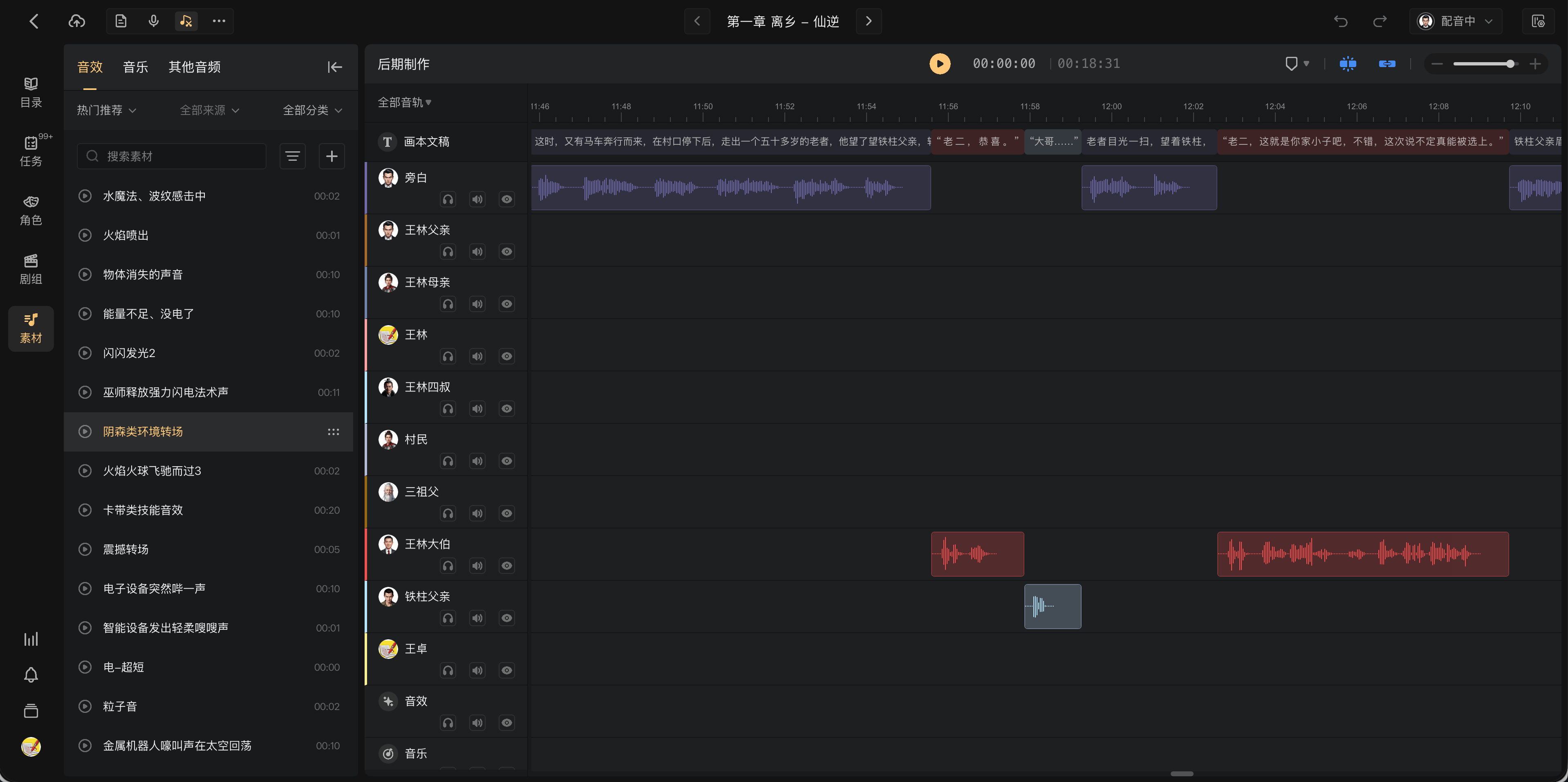Open the three-dot more options menu
The width and height of the screenshot is (1568, 782).
(219, 21)
